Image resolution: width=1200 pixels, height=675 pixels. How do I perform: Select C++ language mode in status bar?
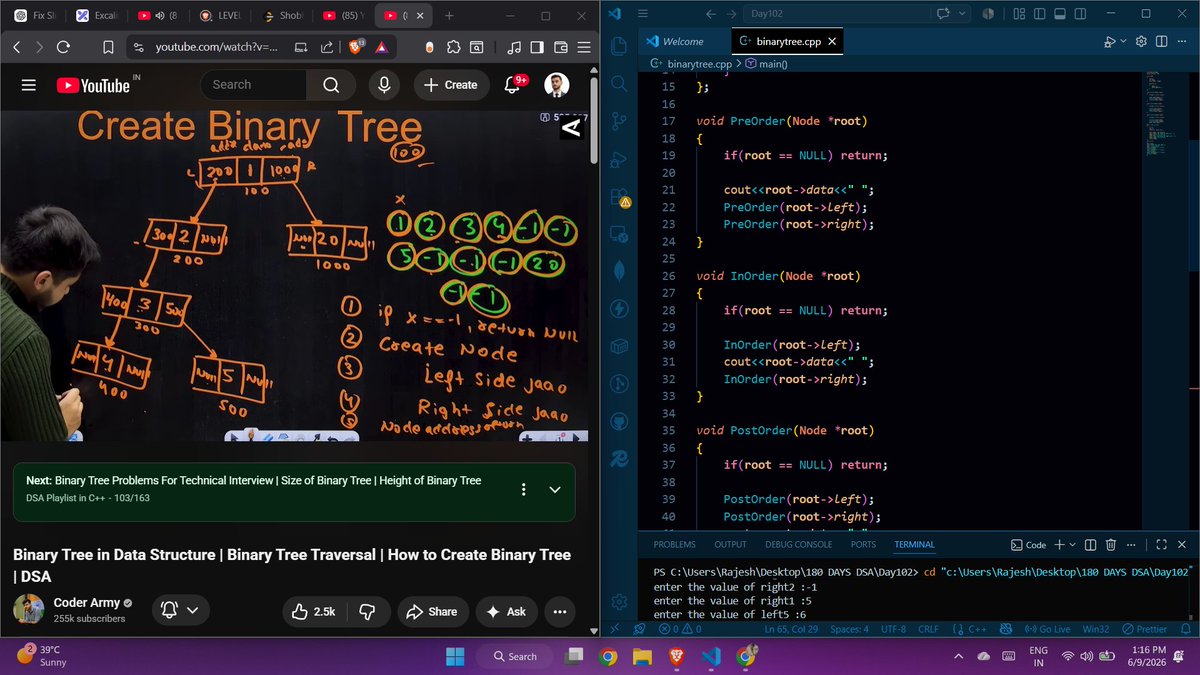[x=978, y=629]
